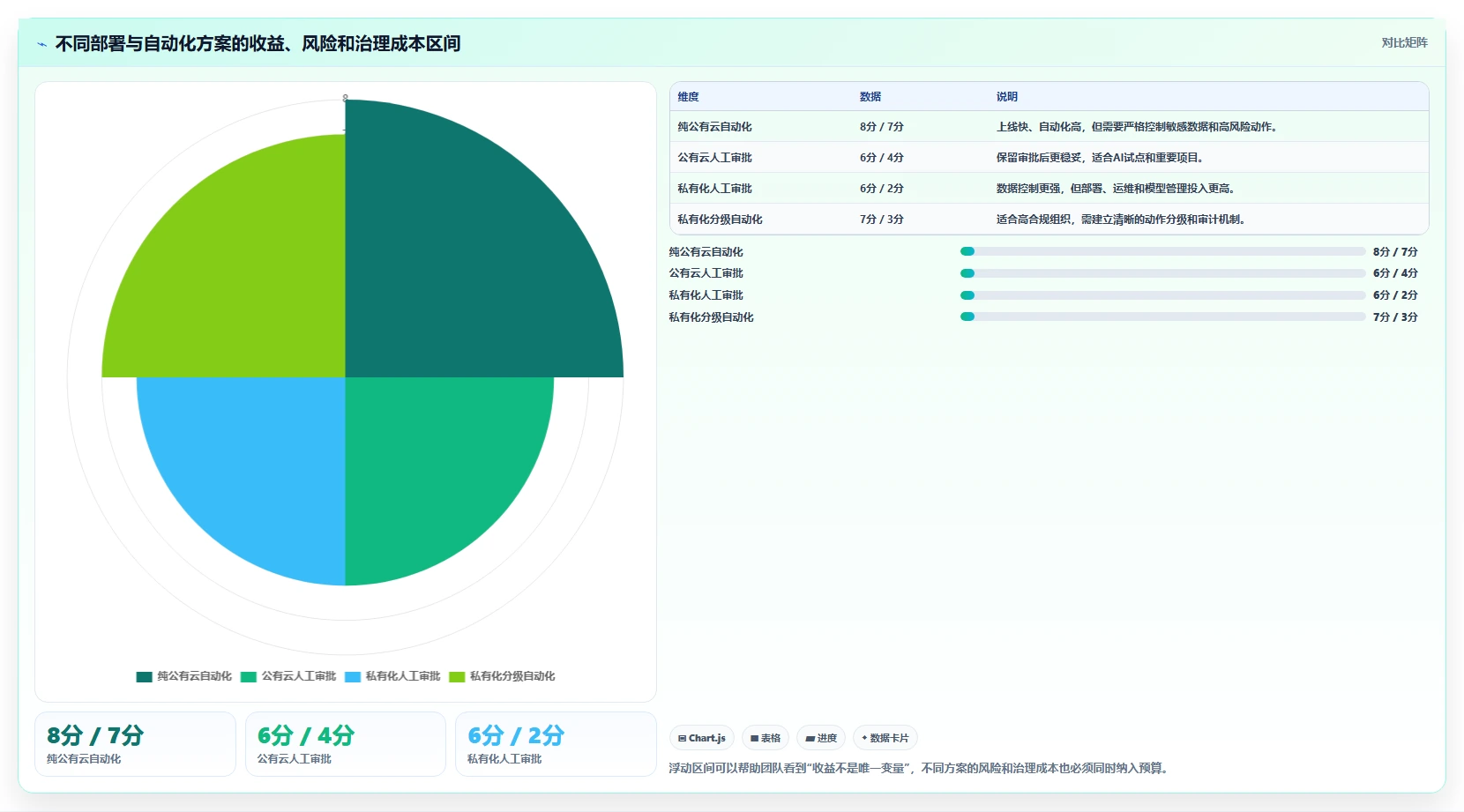Toggle 公有云人工审批 legend swatch
1464x812 pixels.
pyautogui.click(x=249, y=677)
